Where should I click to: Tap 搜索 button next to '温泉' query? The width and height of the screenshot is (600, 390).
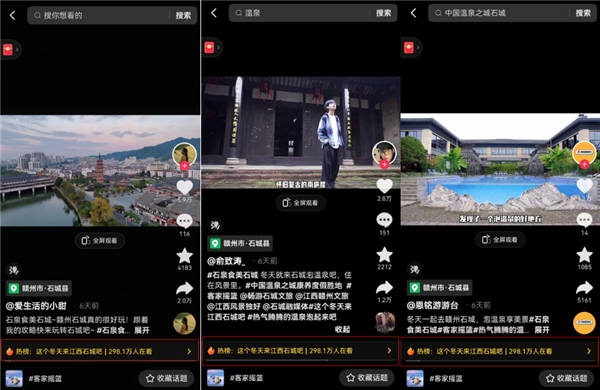click(383, 13)
